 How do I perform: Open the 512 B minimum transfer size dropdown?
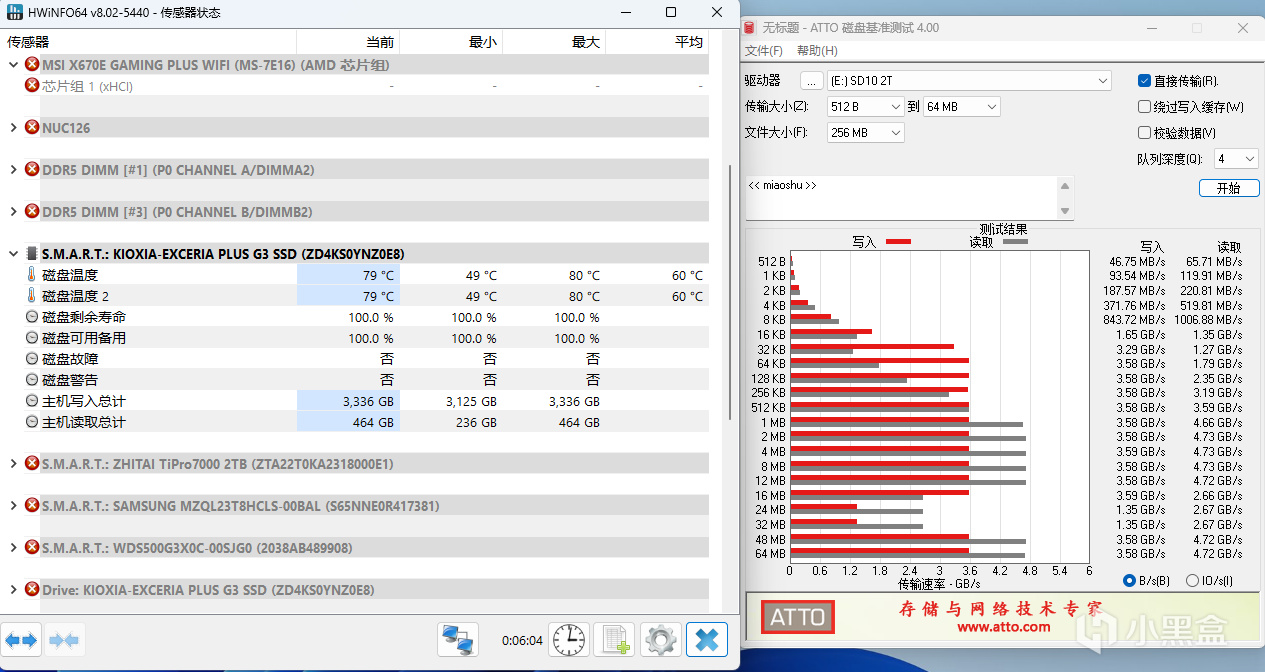pyautogui.click(x=866, y=106)
